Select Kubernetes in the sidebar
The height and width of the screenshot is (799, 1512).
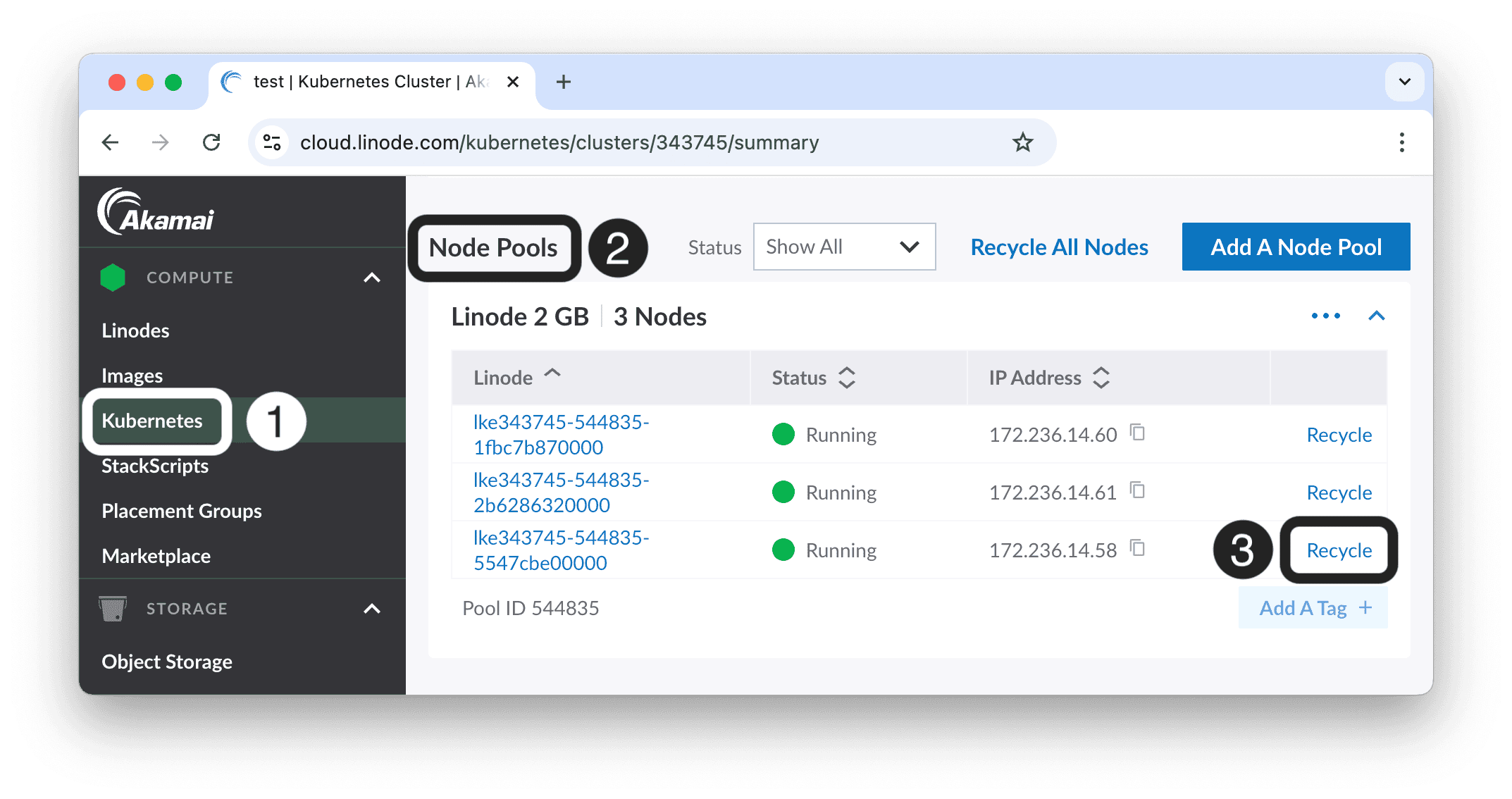click(x=152, y=421)
